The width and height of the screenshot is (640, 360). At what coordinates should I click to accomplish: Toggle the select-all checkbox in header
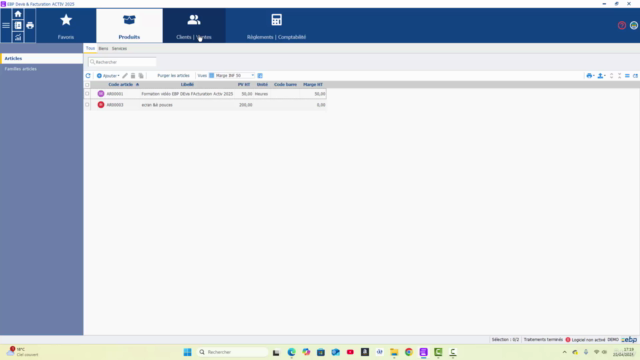tap(87, 84)
